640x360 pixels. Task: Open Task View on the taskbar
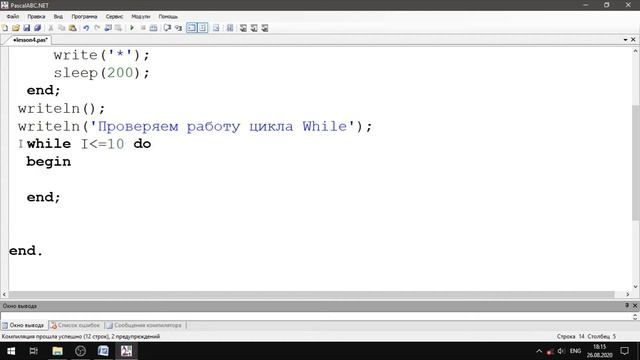(34, 351)
